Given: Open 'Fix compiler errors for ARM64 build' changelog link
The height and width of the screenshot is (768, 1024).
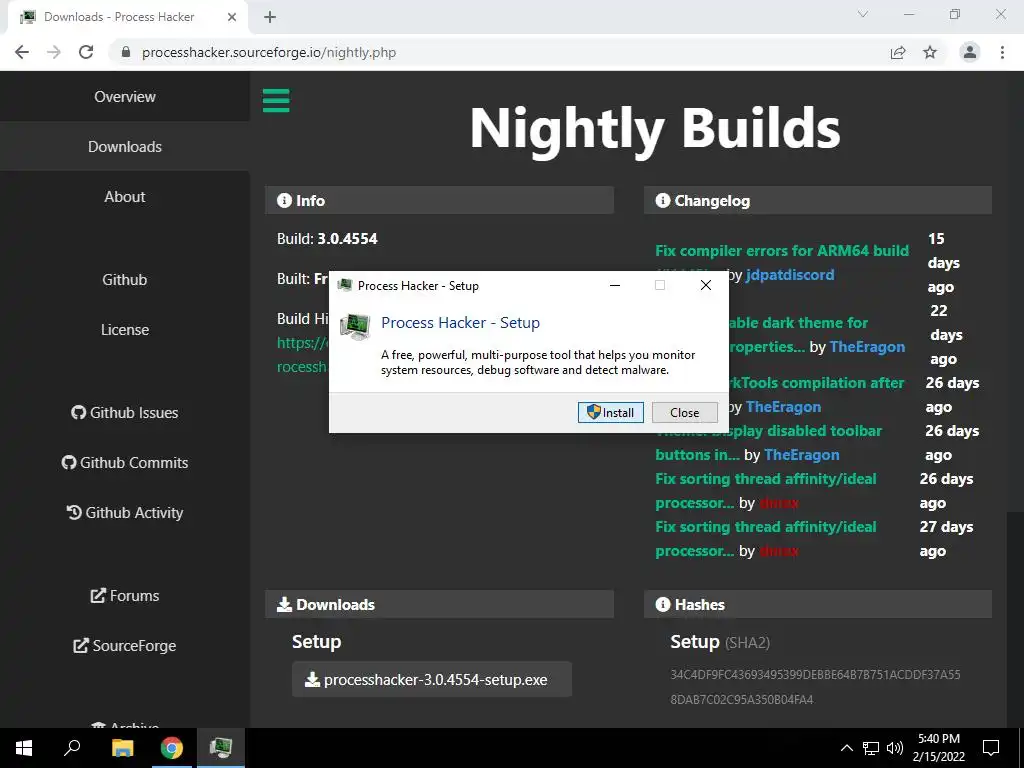Looking at the screenshot, I should click(782, 251).
